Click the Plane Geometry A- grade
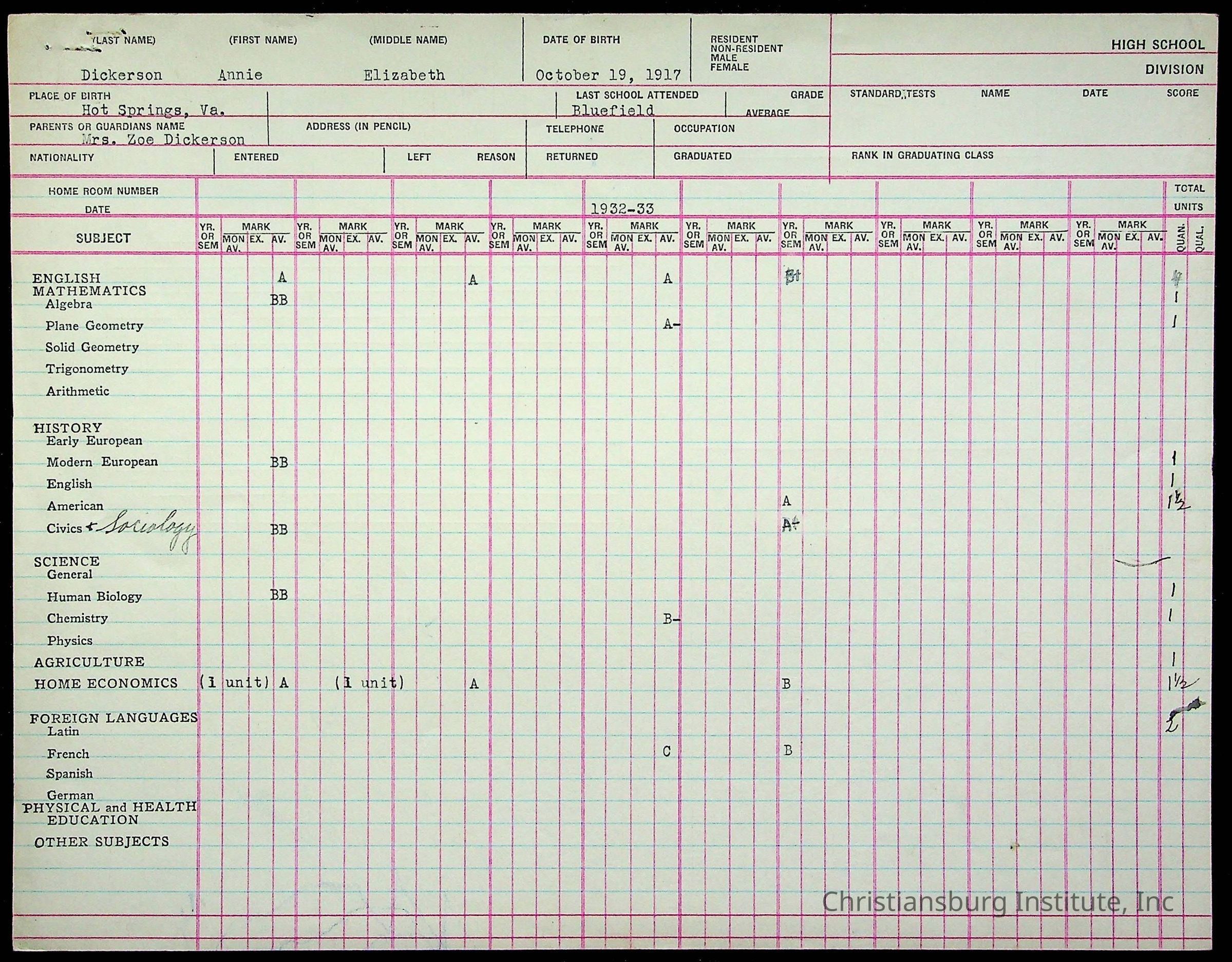Viewport: 1232px width, 962px height. tap(671, 324)
